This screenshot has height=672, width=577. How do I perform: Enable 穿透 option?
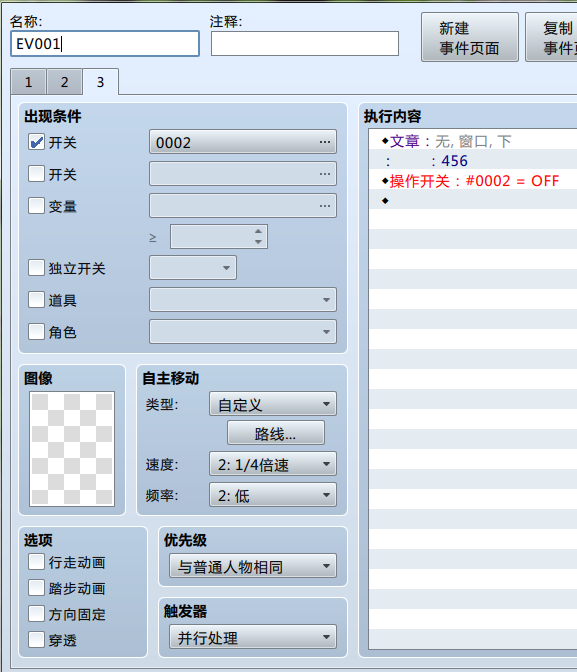coord(36,640)
